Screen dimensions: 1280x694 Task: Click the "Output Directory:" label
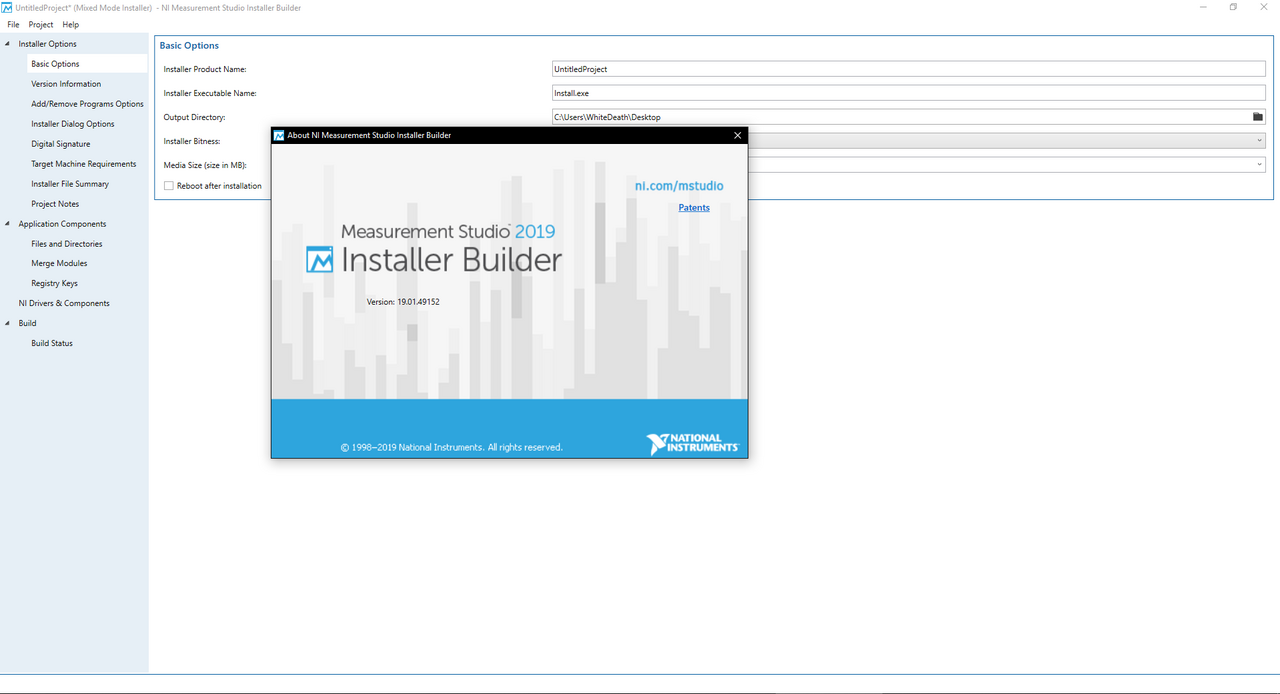coord(194,117)
